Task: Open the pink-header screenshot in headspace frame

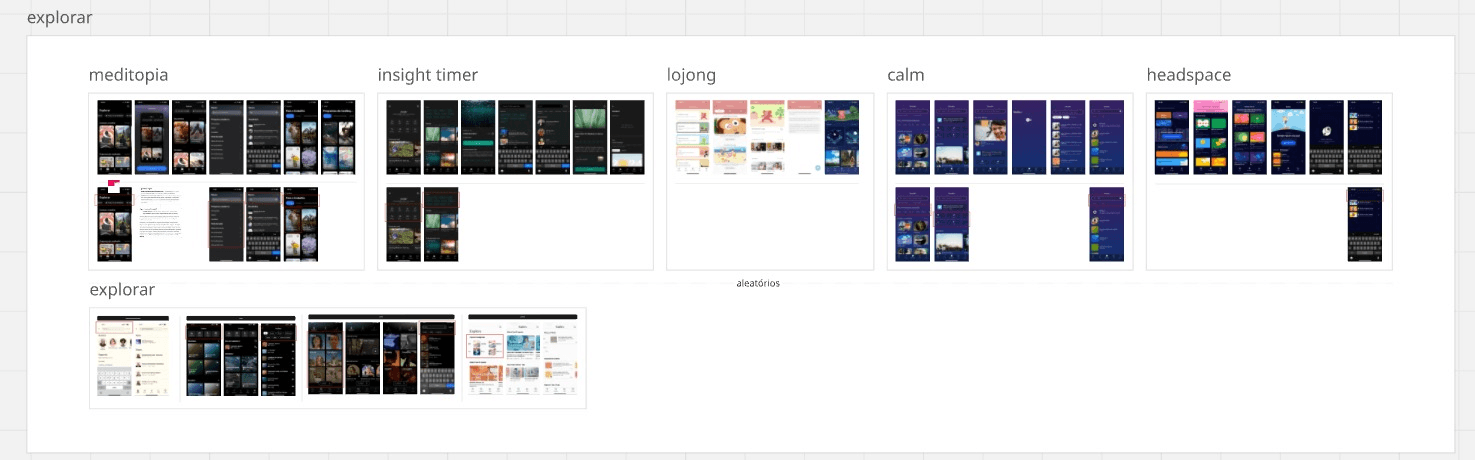Action: [x=1210, y=137]
